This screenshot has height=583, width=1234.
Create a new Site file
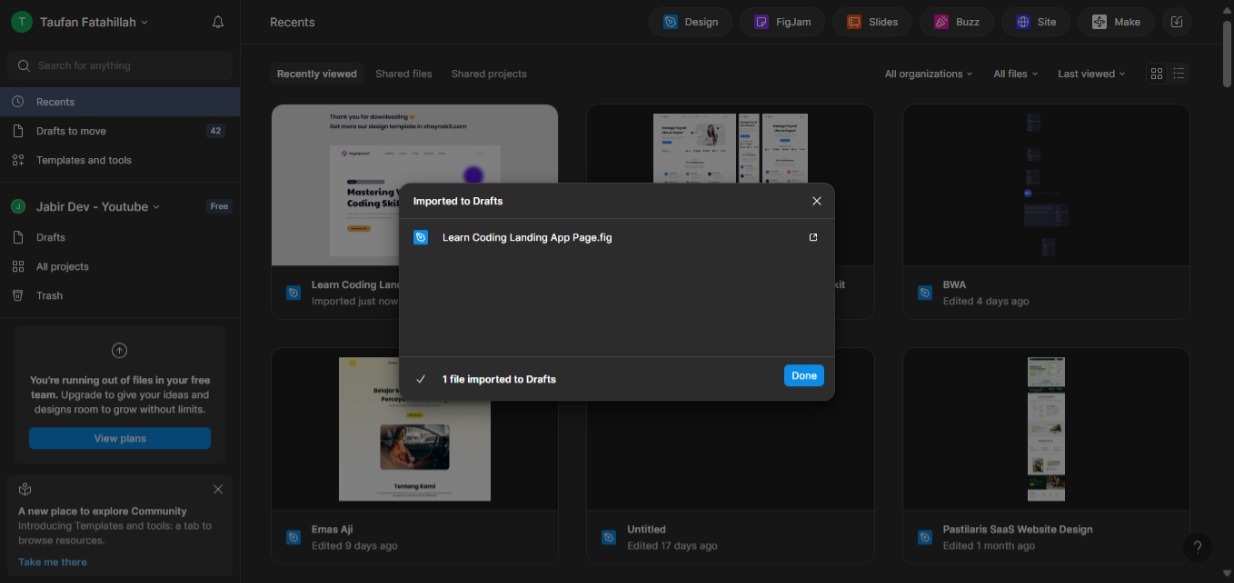tap(1036, 22)
